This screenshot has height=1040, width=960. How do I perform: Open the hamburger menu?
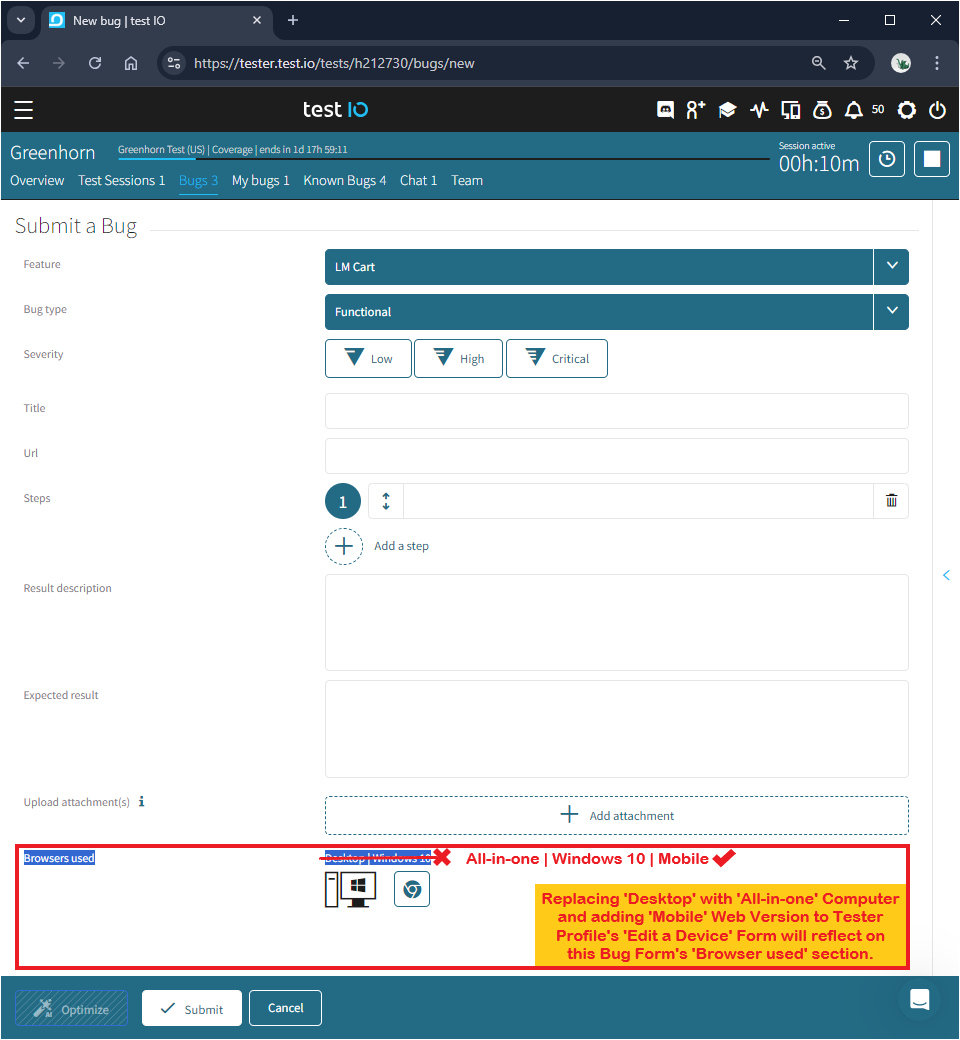click(23, 109)
